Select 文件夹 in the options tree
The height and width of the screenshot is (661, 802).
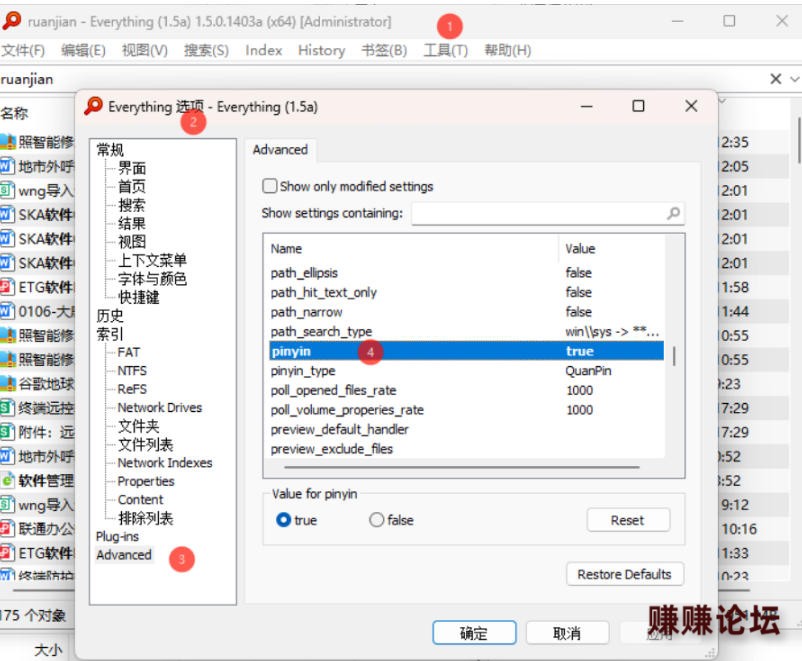pos(139,426)
